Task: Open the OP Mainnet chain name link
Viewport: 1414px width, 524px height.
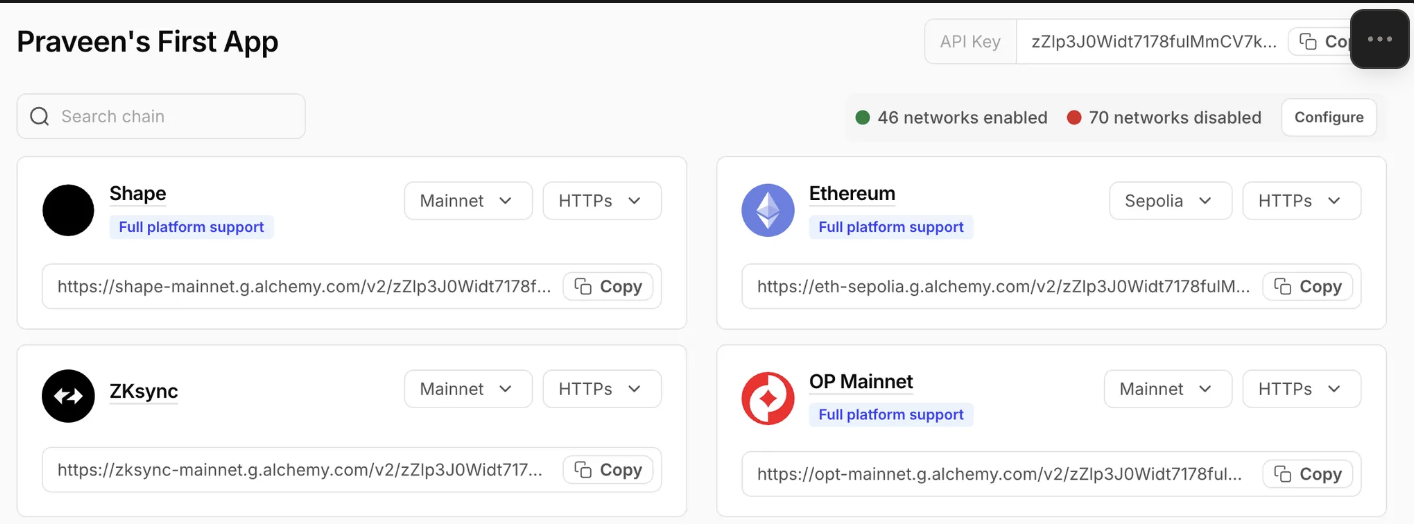Action: (x=861, y=382)
